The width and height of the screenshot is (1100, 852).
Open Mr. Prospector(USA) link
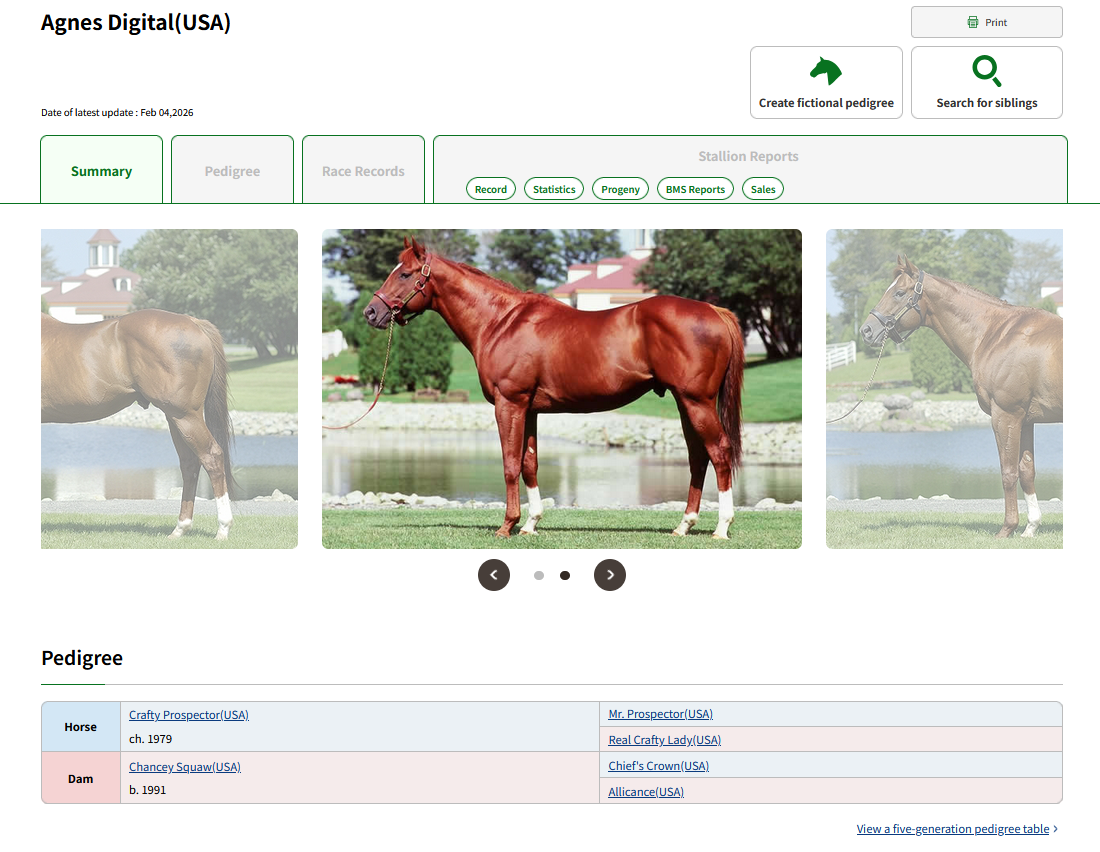(x=660, y=714)
